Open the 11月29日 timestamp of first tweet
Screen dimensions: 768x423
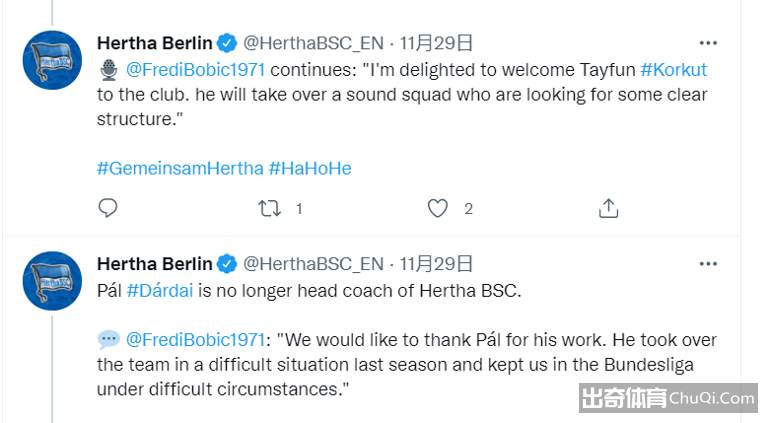[436, 43]
